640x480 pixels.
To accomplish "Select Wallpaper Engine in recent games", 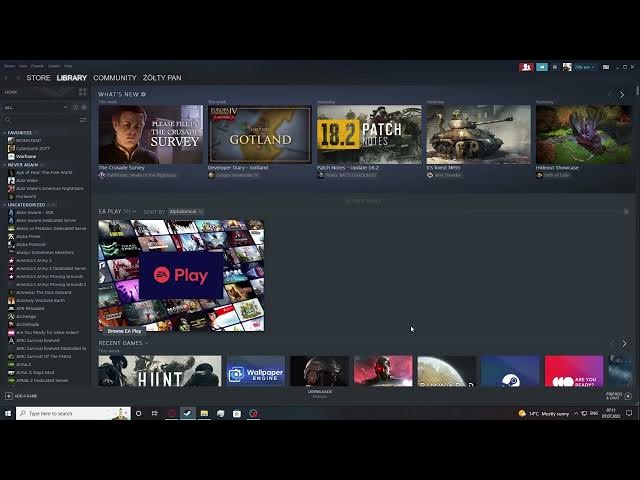I will coord(256,371).
